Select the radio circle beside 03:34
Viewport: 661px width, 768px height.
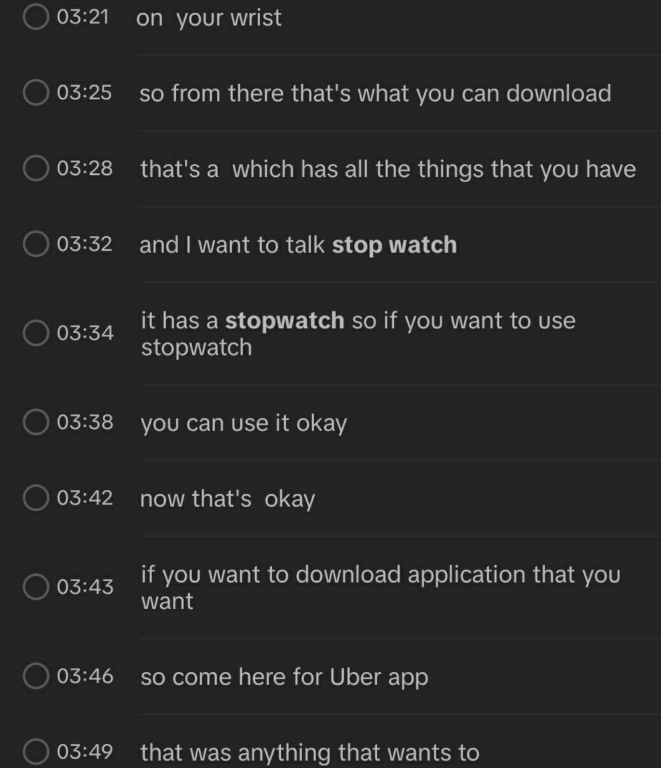tap(36, 333)
